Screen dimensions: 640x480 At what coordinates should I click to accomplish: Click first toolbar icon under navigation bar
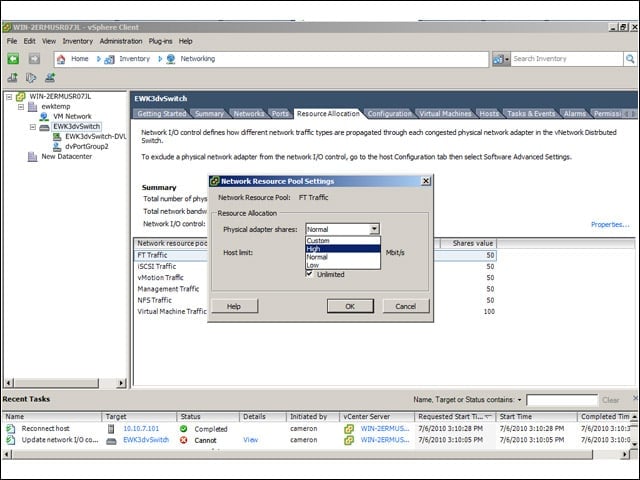(13, 78)
